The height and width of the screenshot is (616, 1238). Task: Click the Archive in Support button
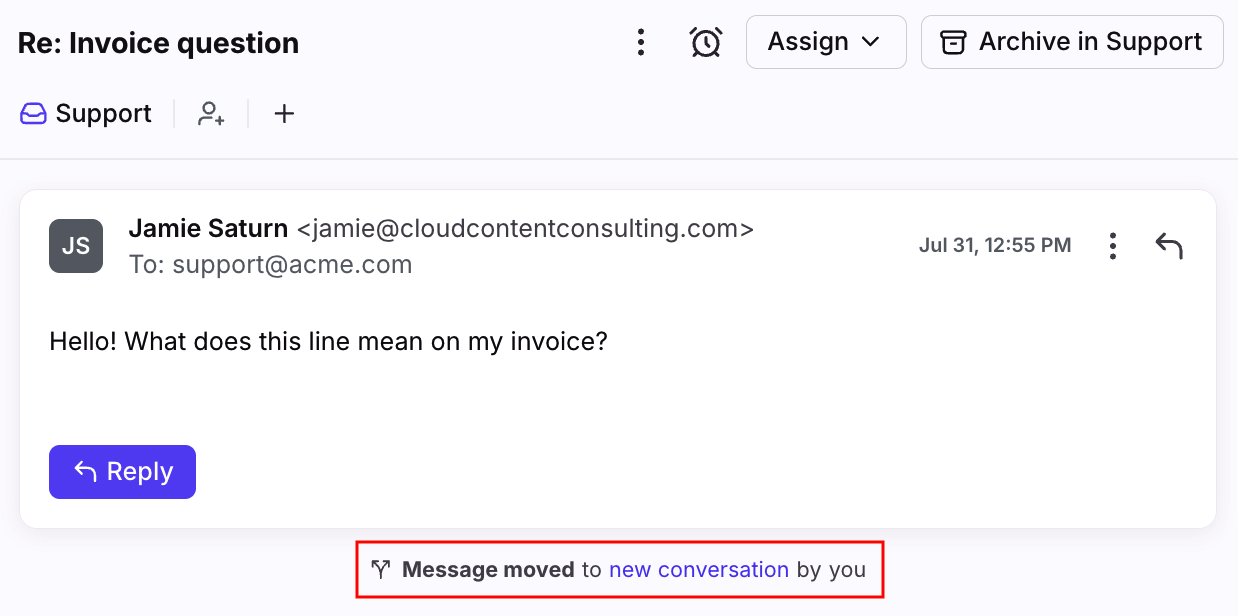(x=1072, y=42)
